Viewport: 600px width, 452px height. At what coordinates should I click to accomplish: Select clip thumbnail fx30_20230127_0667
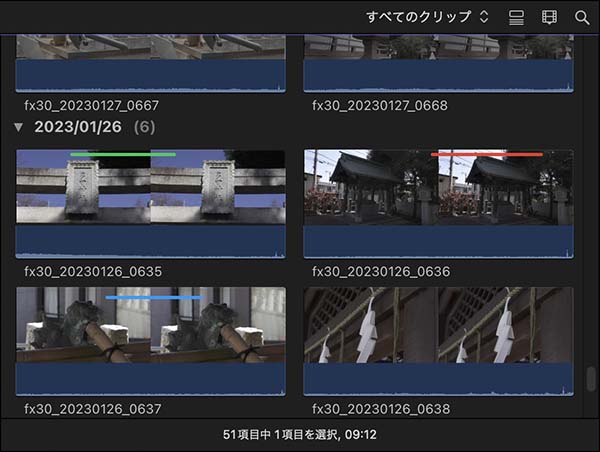pos(151,64)
